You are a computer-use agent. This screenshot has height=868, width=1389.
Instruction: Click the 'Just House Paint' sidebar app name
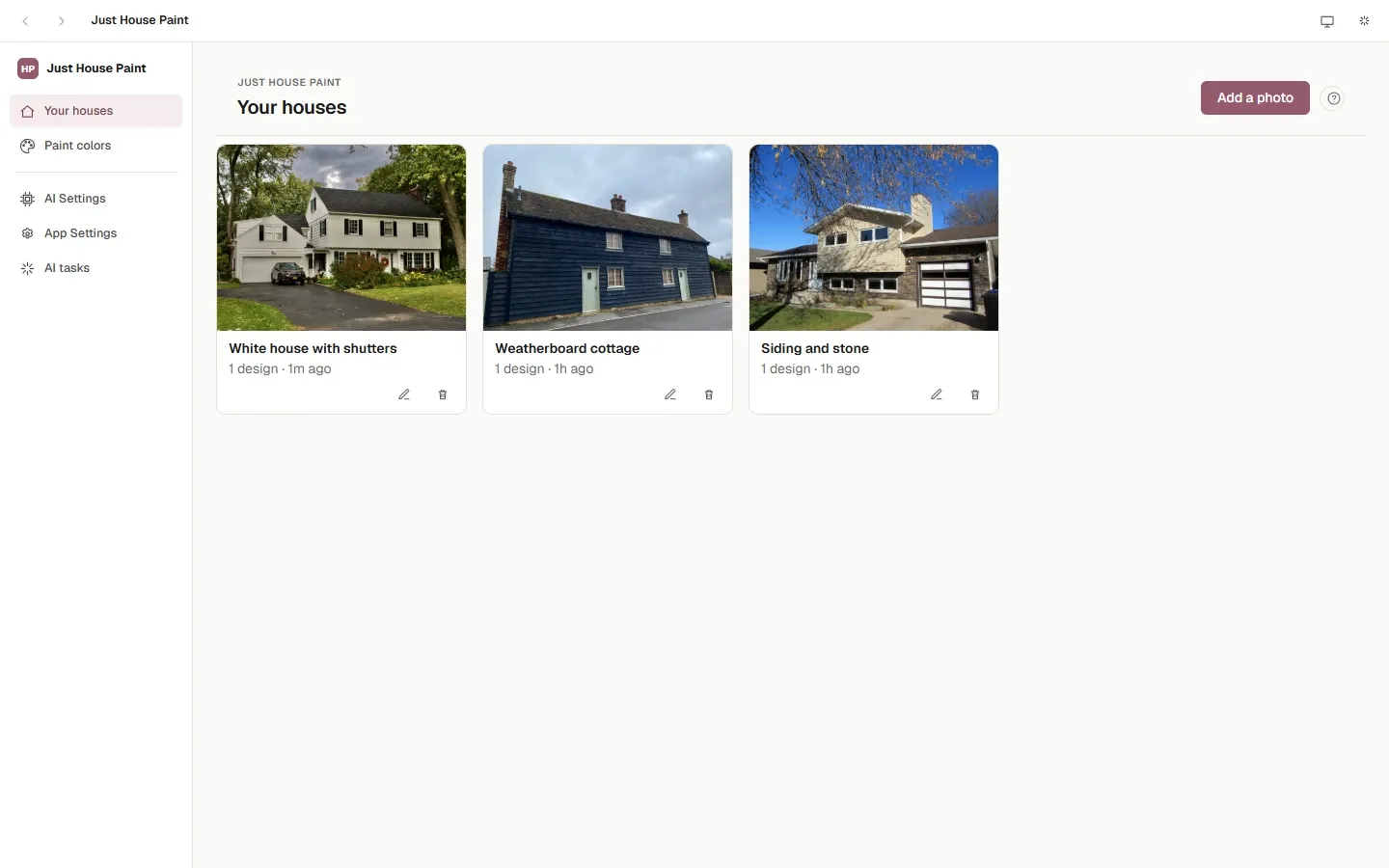tap(96, 68)
